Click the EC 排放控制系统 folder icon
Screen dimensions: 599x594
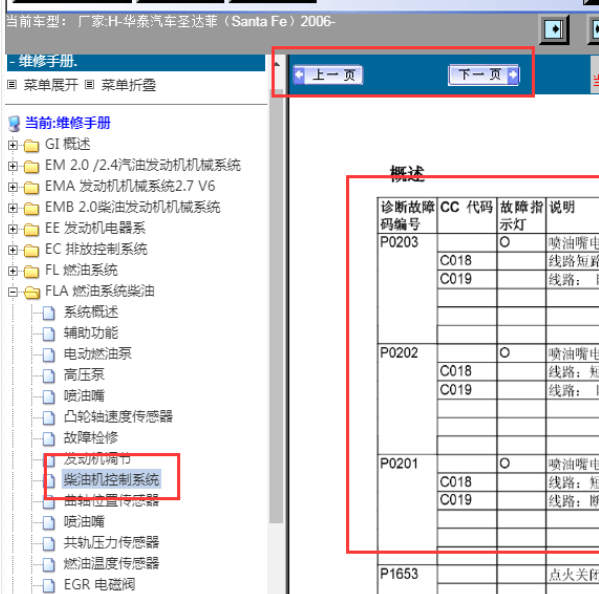(31, 251)
